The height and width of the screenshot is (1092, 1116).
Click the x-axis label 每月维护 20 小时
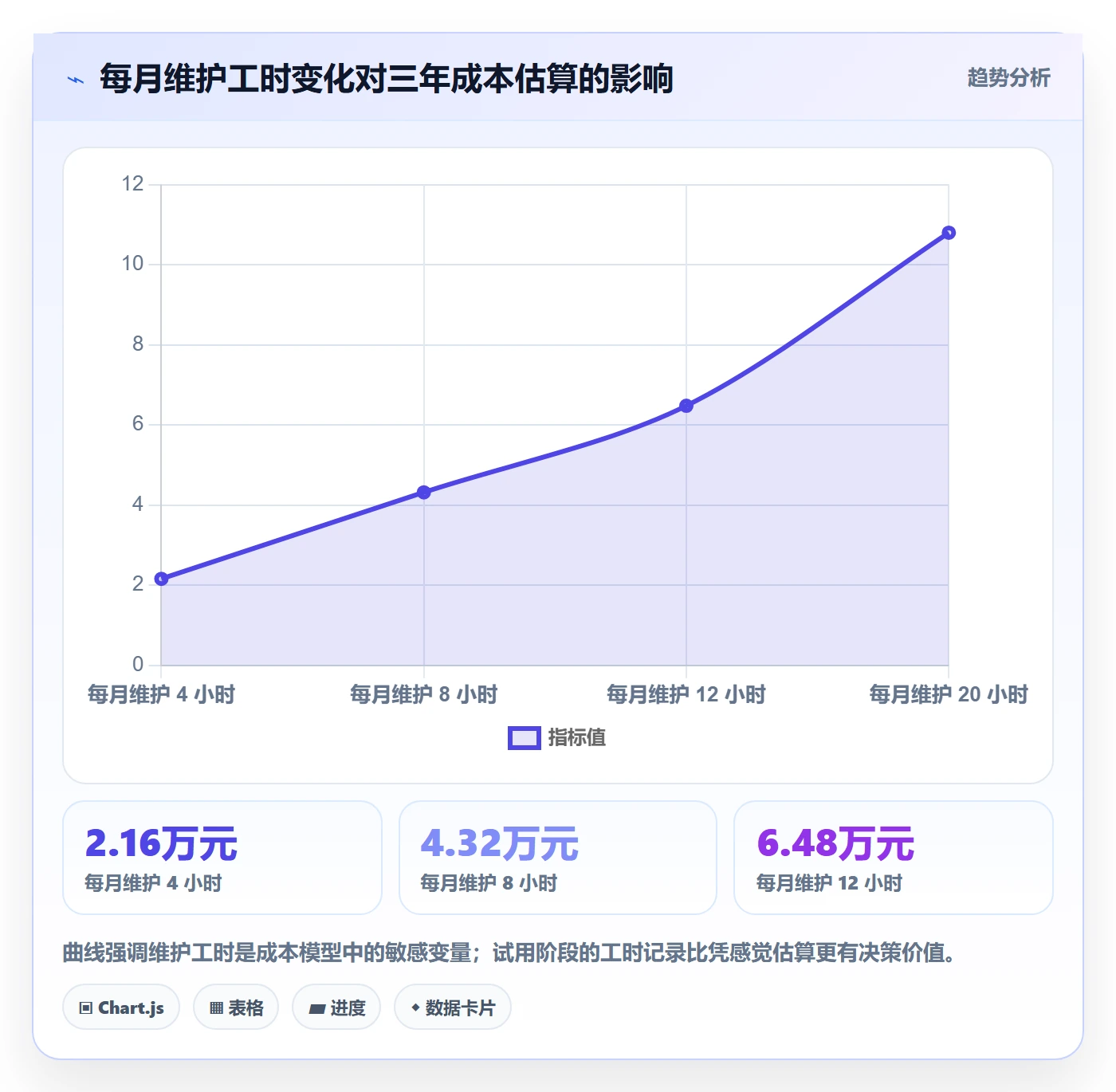(949, 694)
